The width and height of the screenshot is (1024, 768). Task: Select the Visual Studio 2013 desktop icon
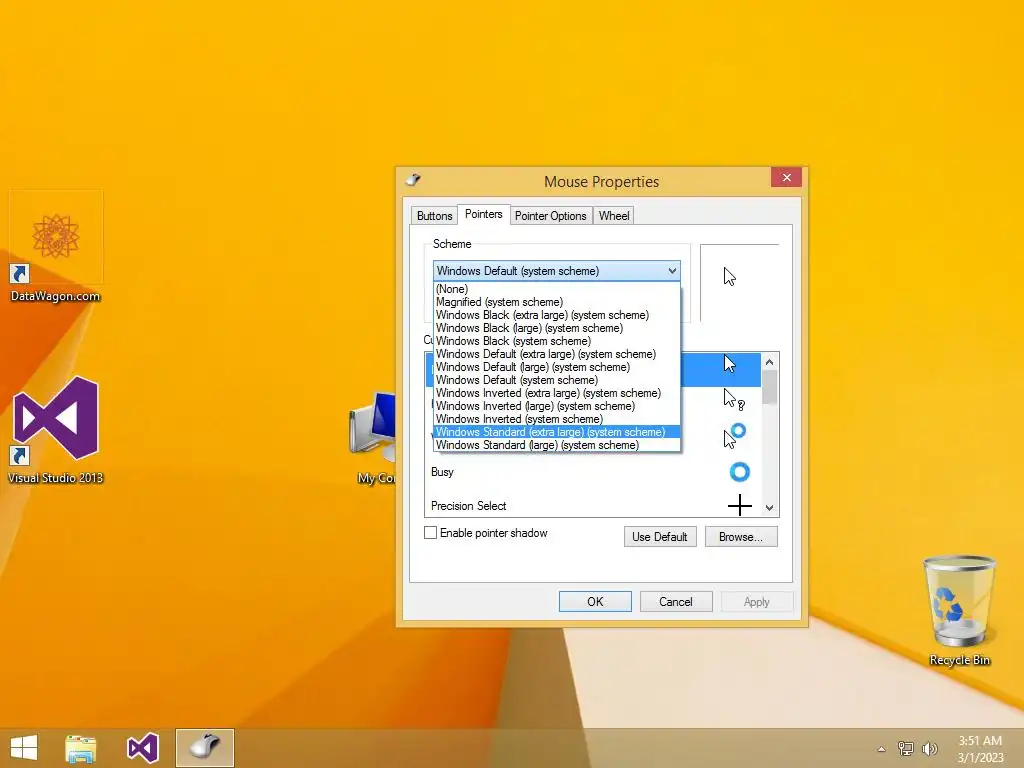[56, 431]
